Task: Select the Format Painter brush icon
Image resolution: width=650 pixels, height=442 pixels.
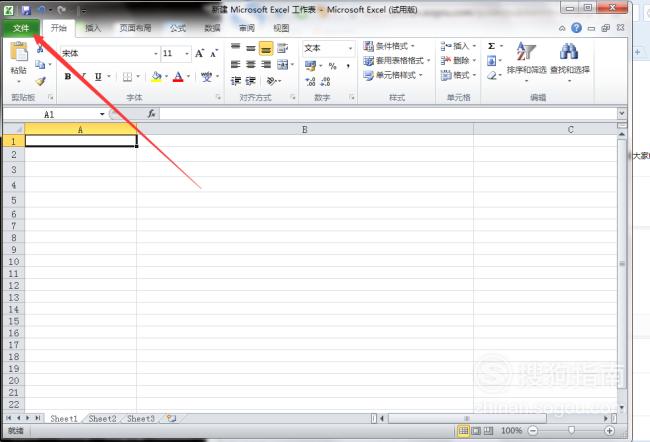Action: pyautogui.click(x=40, y=80)
